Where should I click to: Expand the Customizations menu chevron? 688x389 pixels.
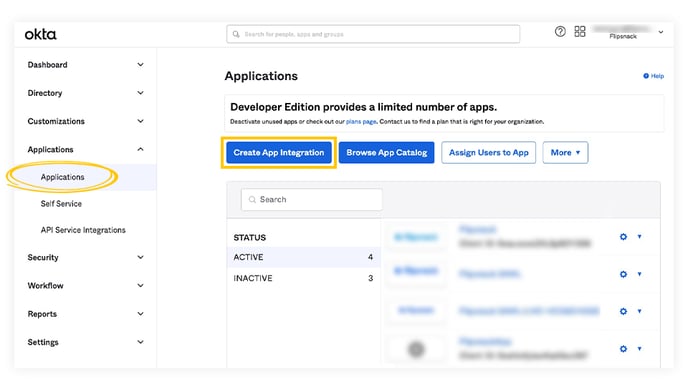(140, 121)
